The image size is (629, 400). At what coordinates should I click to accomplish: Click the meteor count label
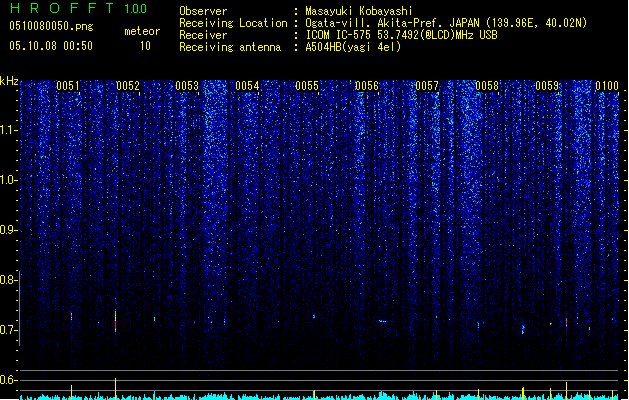(x=142, y=31)
